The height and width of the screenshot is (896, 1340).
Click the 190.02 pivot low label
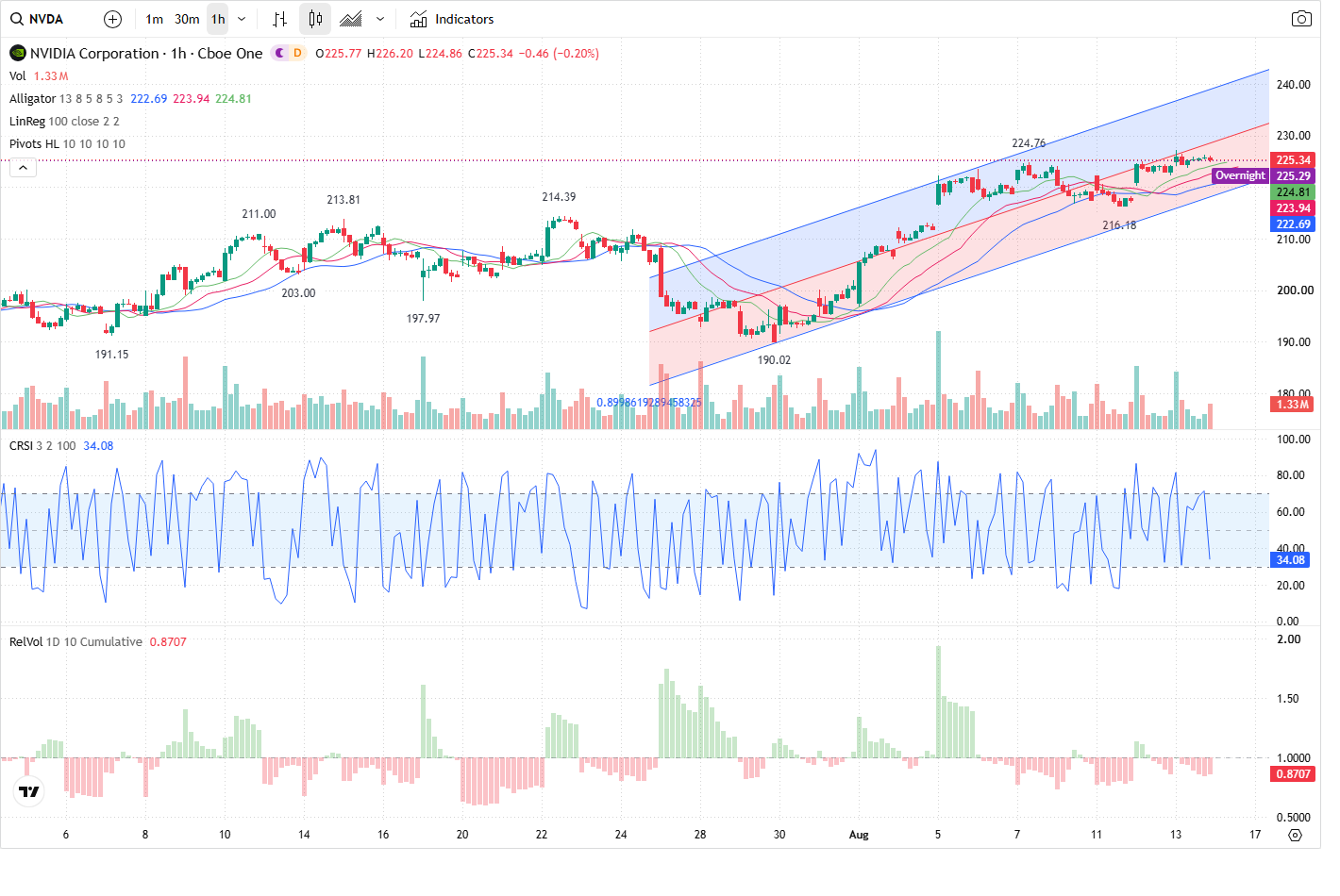(774, 360)
